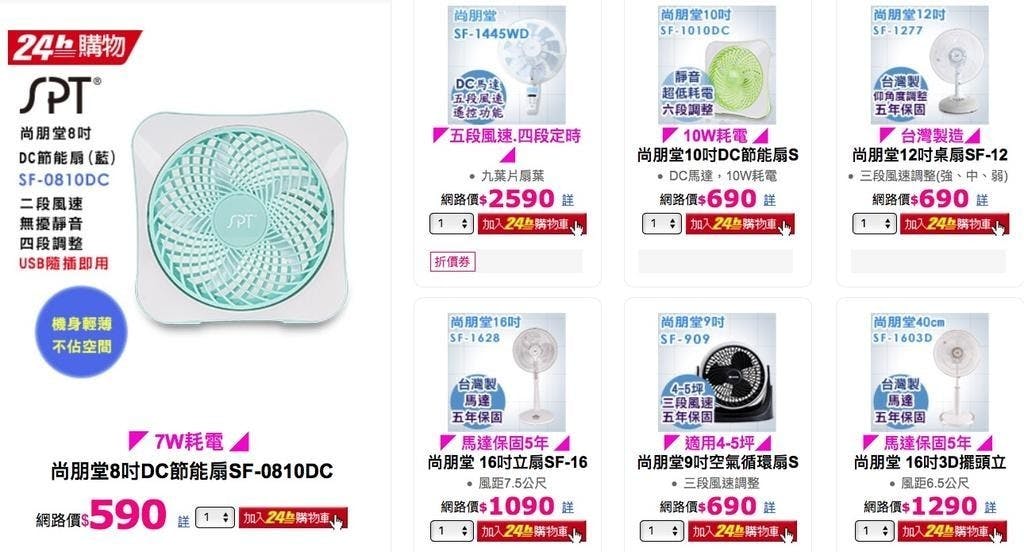
Task: Add the $590 SF-0810DC to cart
Action: click(x=293, y=518)
